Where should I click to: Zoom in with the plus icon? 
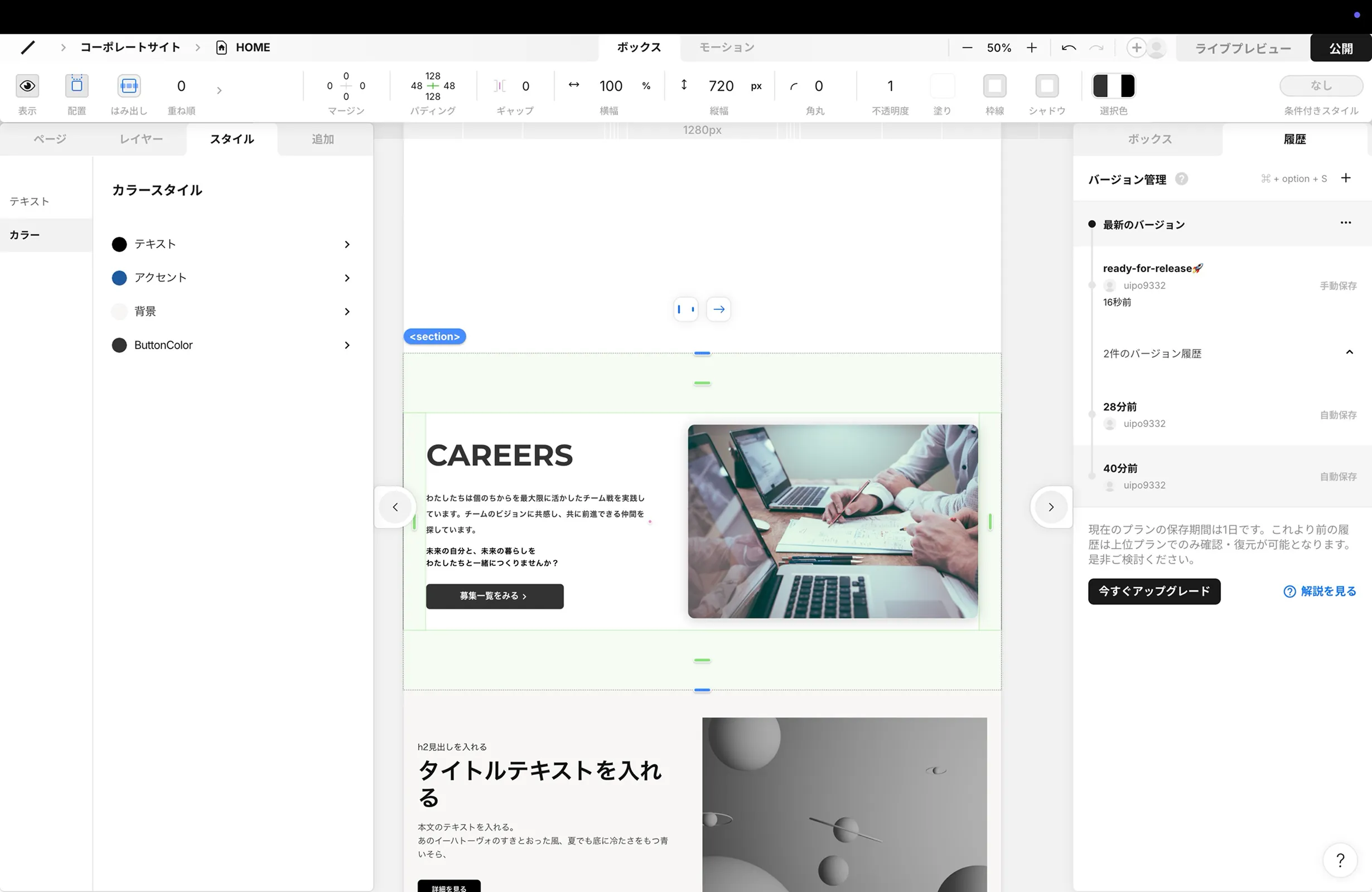(1031, 48)
